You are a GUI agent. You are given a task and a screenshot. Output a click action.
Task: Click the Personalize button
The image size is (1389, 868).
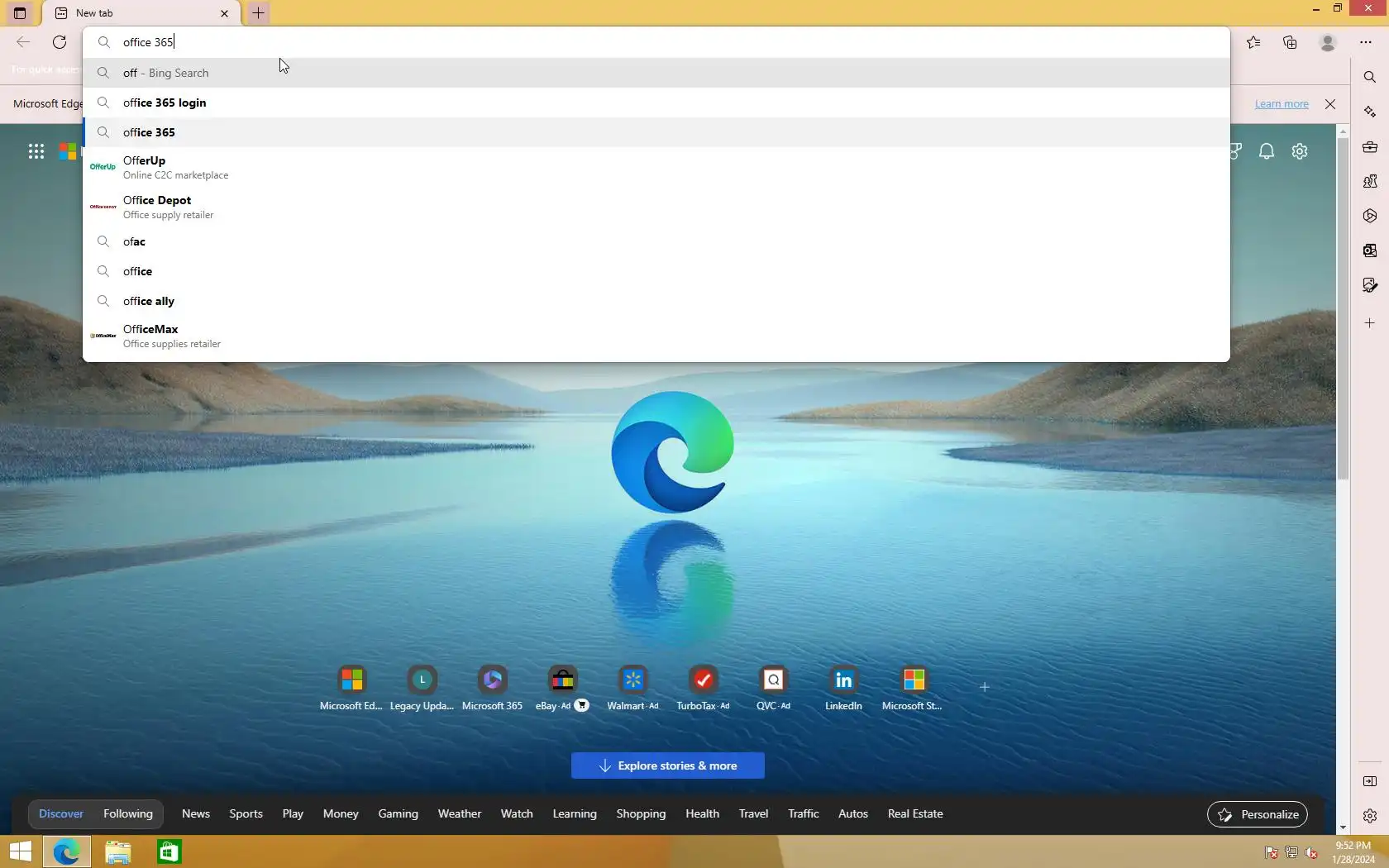[1258, 814]
